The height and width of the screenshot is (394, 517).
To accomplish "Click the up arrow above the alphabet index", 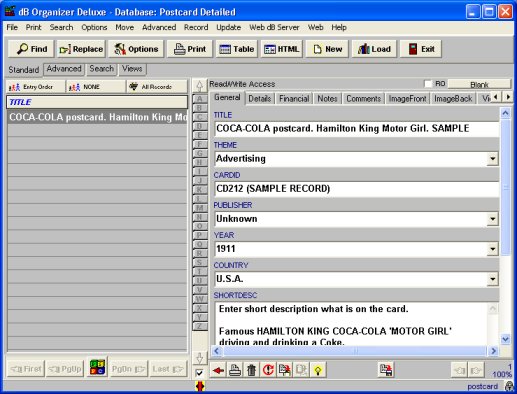I will [199, 86].
